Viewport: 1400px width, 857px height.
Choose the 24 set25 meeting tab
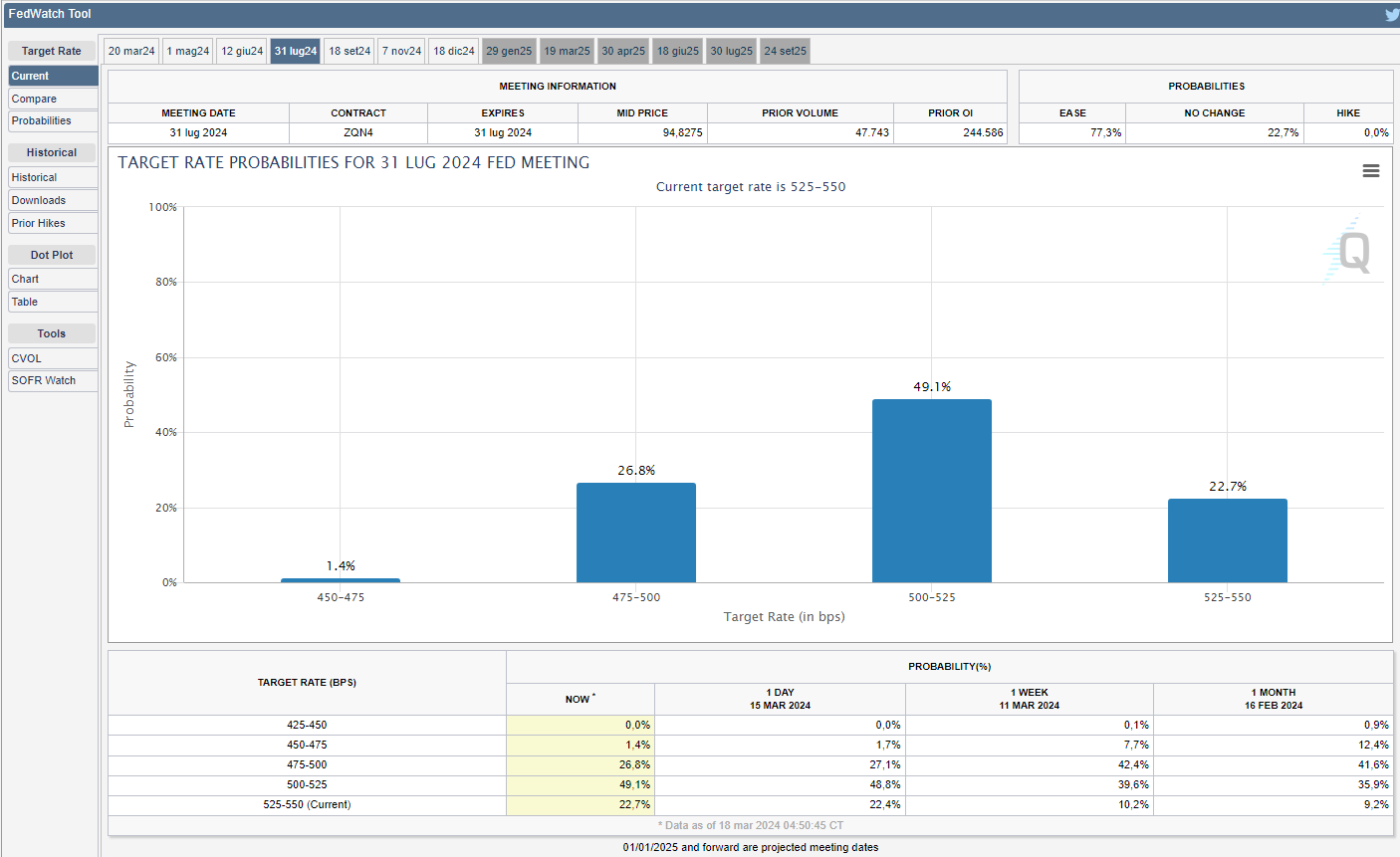785,51
